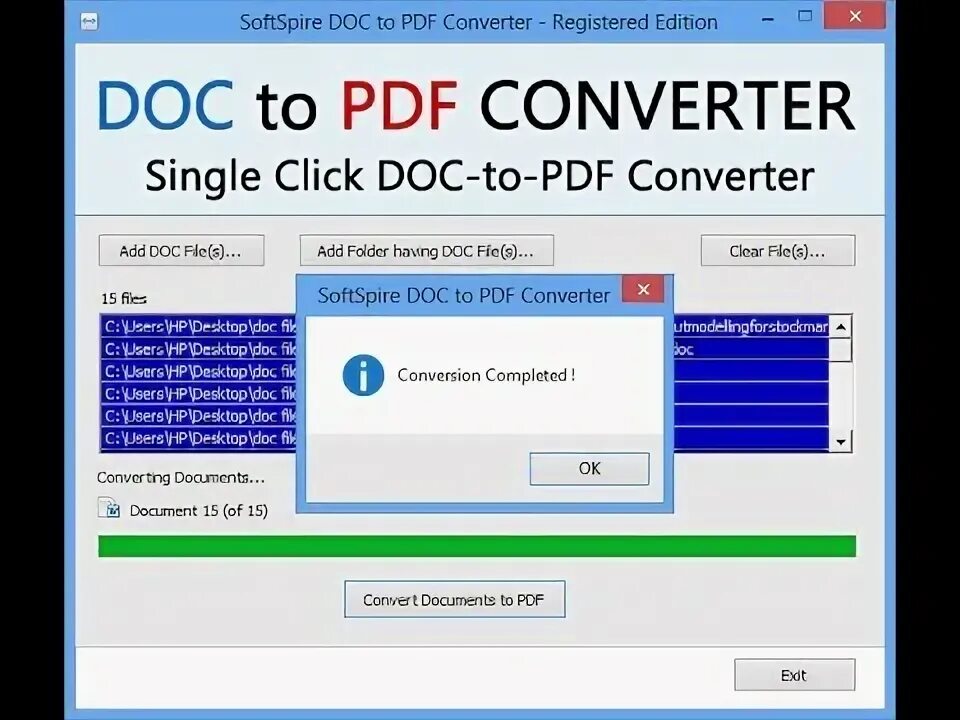960x720 pixels.
Task: Click 'Converting Documents...' status label
Action: click(181, 478)
